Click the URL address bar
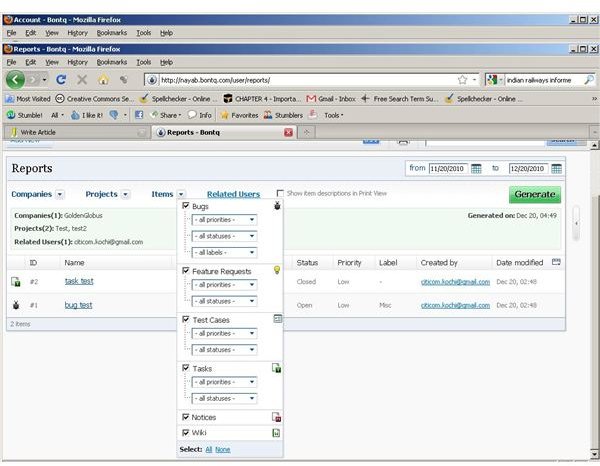Viewport: 600px width, 466px height. click(306, 80)
